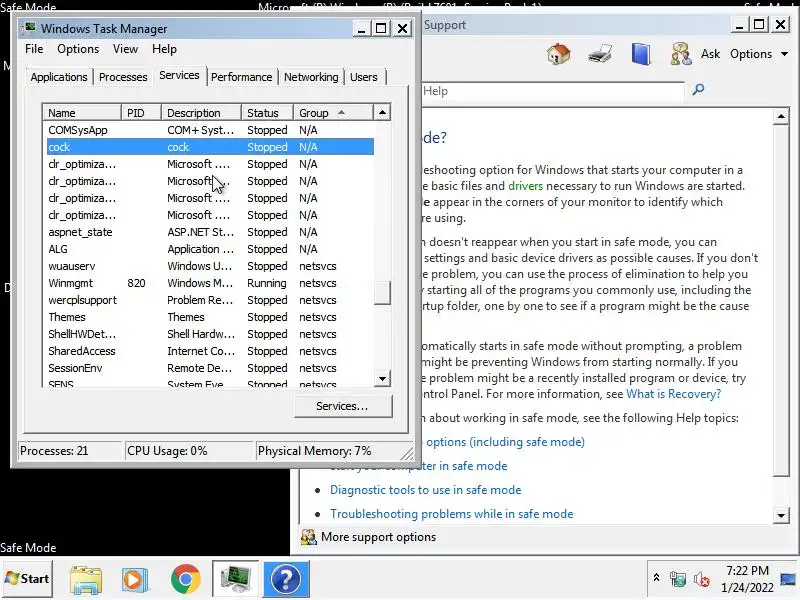Viewport: 800px width, 600px height.
Task: Click the Show desktop icon in tray
Action: pos(788,579)
